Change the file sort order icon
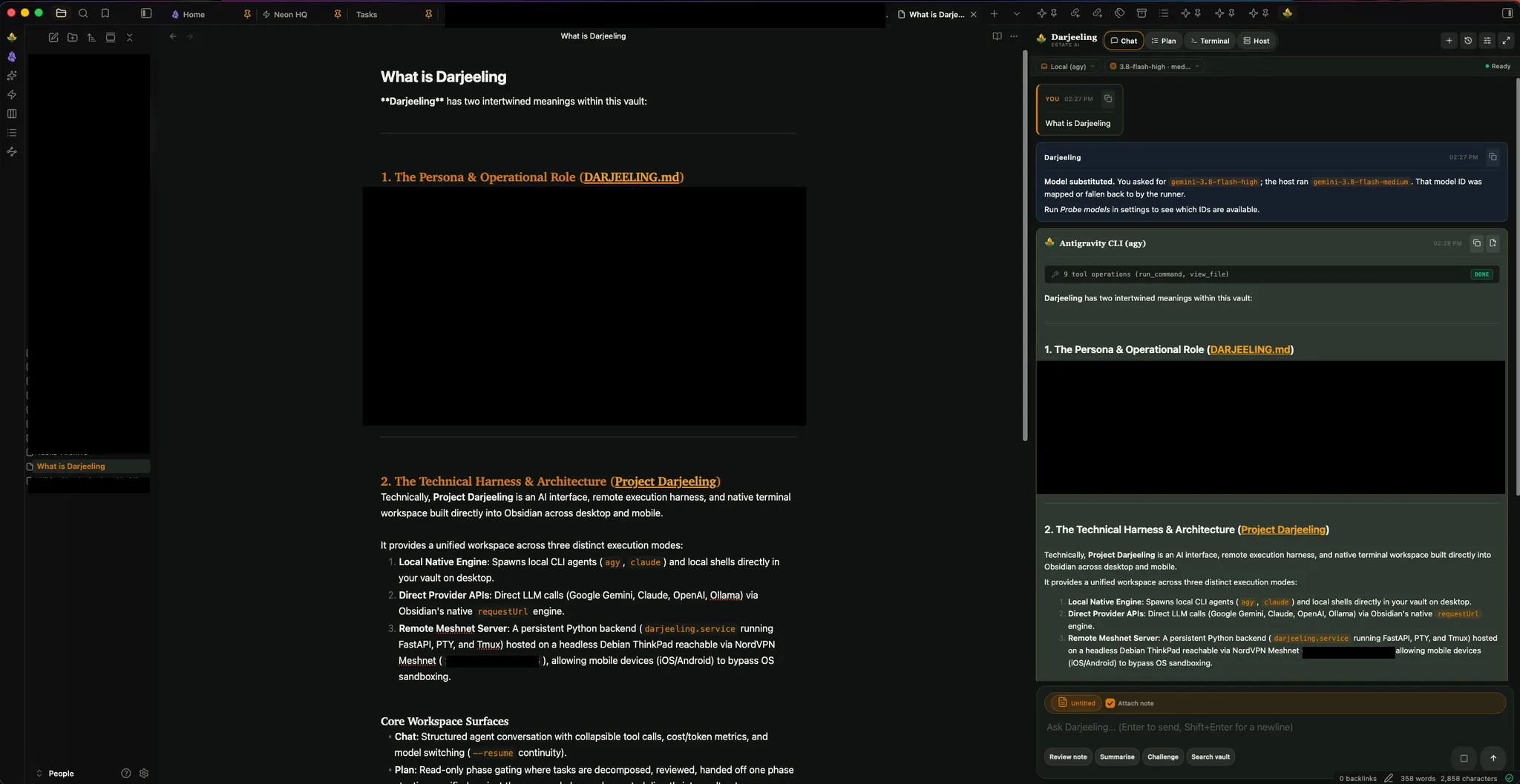Image resolution: width=1520 pixels, height=784 pixels. point(91,37)
